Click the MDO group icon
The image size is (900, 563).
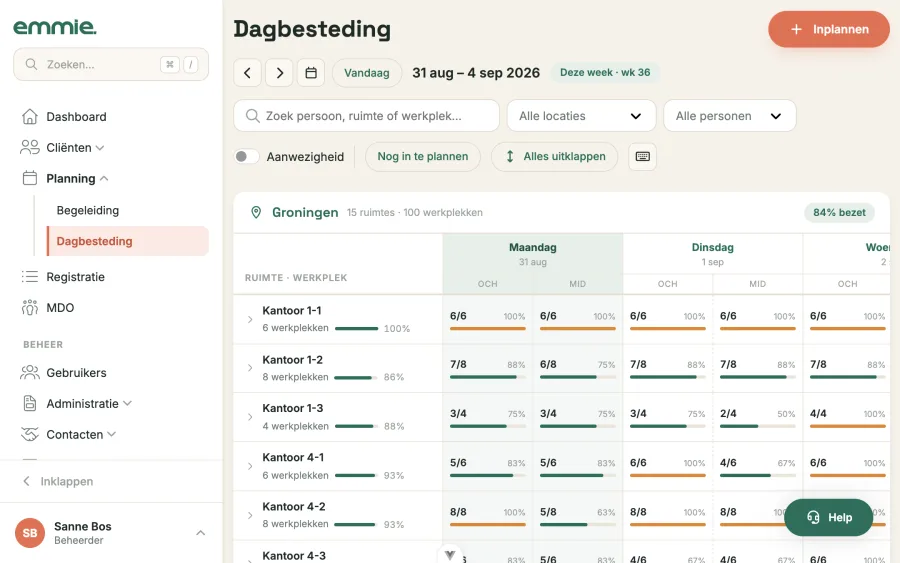pos(30,308)
